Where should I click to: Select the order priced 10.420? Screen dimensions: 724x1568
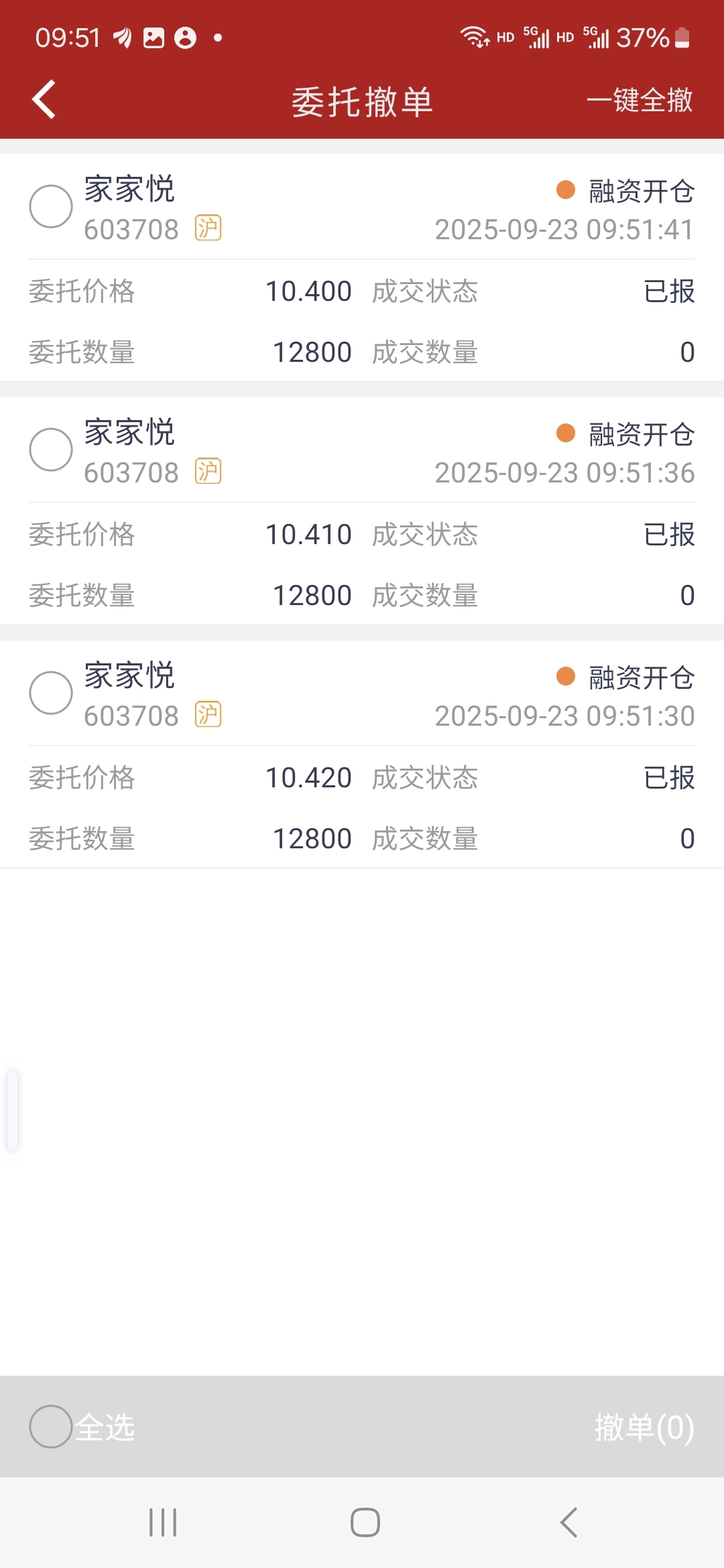[51, 693]
